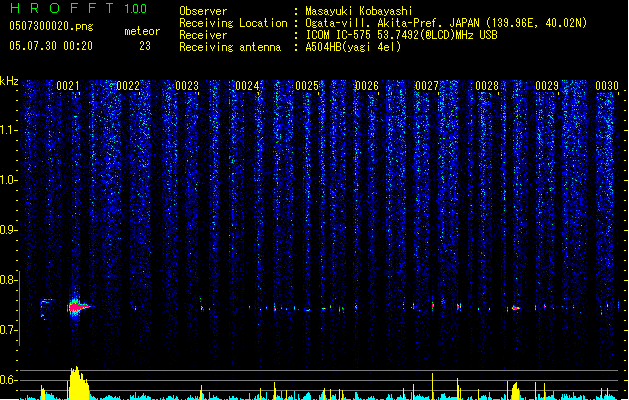The image size is (629, 400).
Task: Click the Observer name Masayuki Kobayashi
Action: click(359, 11)
